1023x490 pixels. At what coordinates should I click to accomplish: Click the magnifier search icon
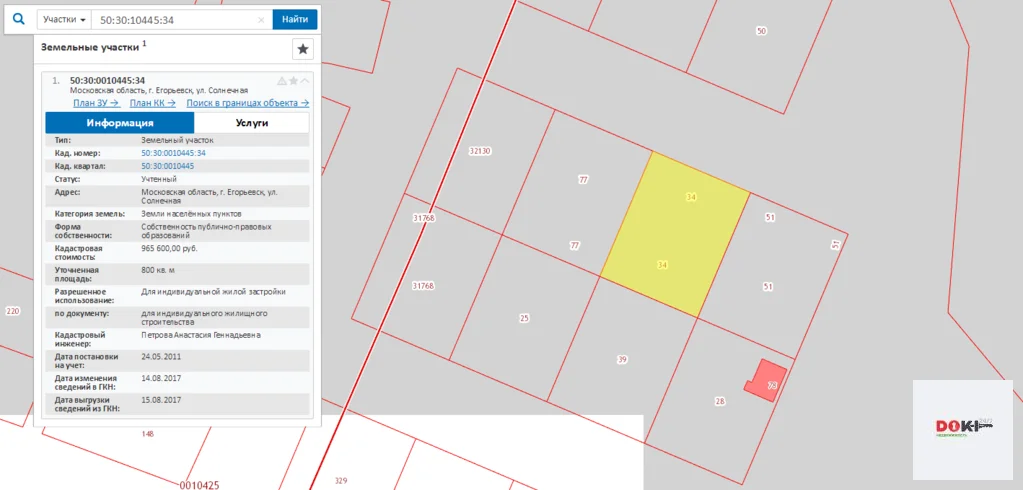(x=18, y=19)
